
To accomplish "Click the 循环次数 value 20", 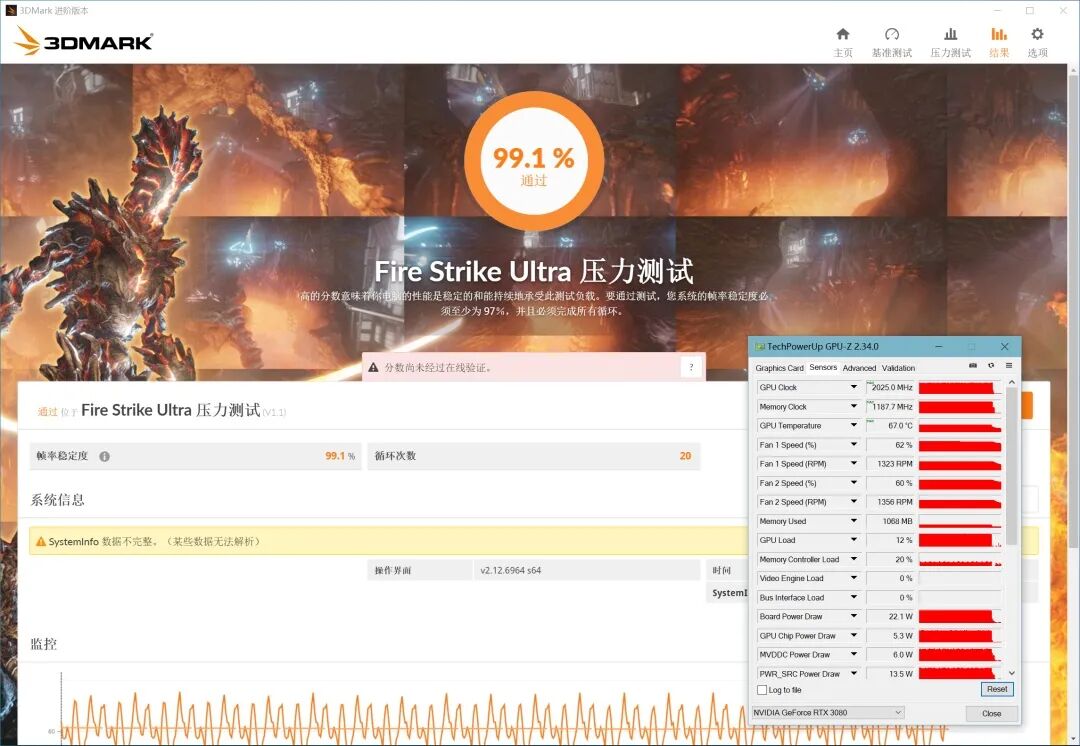I will click(685, 456).
